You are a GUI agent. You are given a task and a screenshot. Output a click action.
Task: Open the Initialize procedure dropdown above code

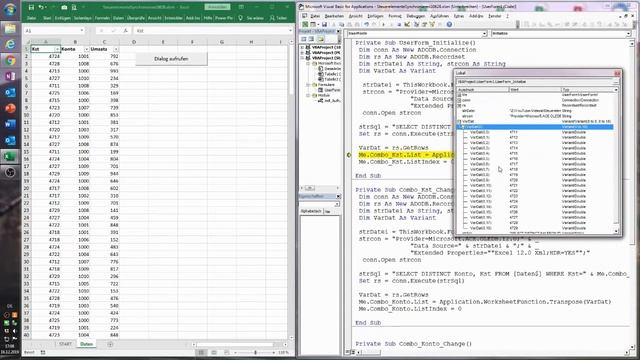point(628,33)
